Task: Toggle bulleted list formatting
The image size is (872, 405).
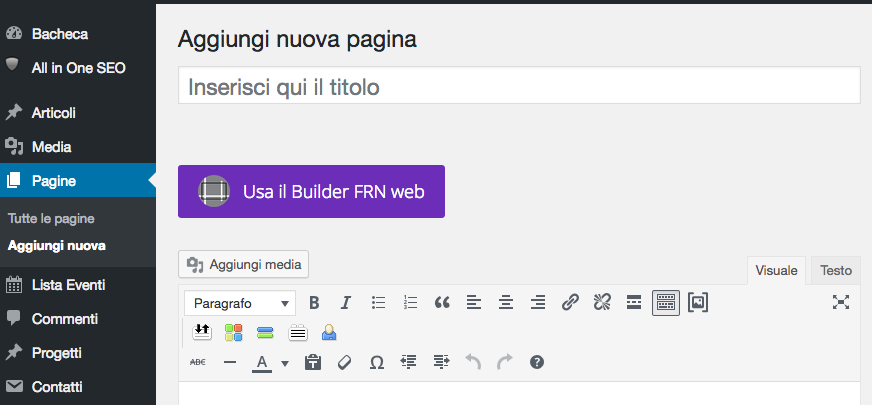Action: click(x=378, y=303)
